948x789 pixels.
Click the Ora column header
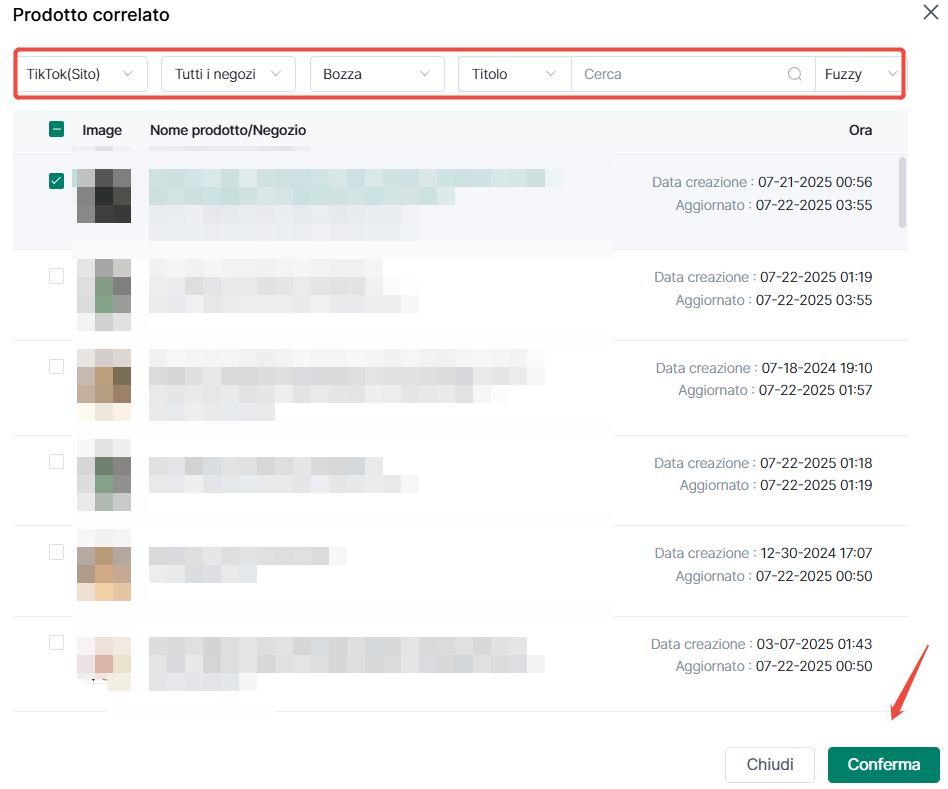[860, 130]
